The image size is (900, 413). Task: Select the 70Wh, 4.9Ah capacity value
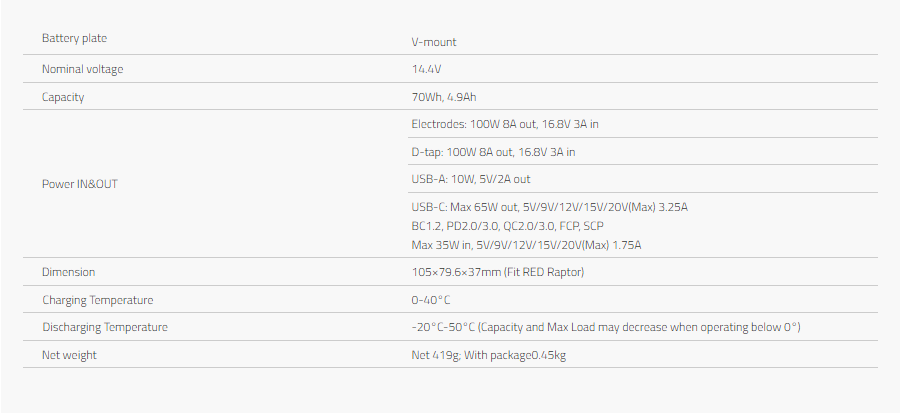point(444,97)
